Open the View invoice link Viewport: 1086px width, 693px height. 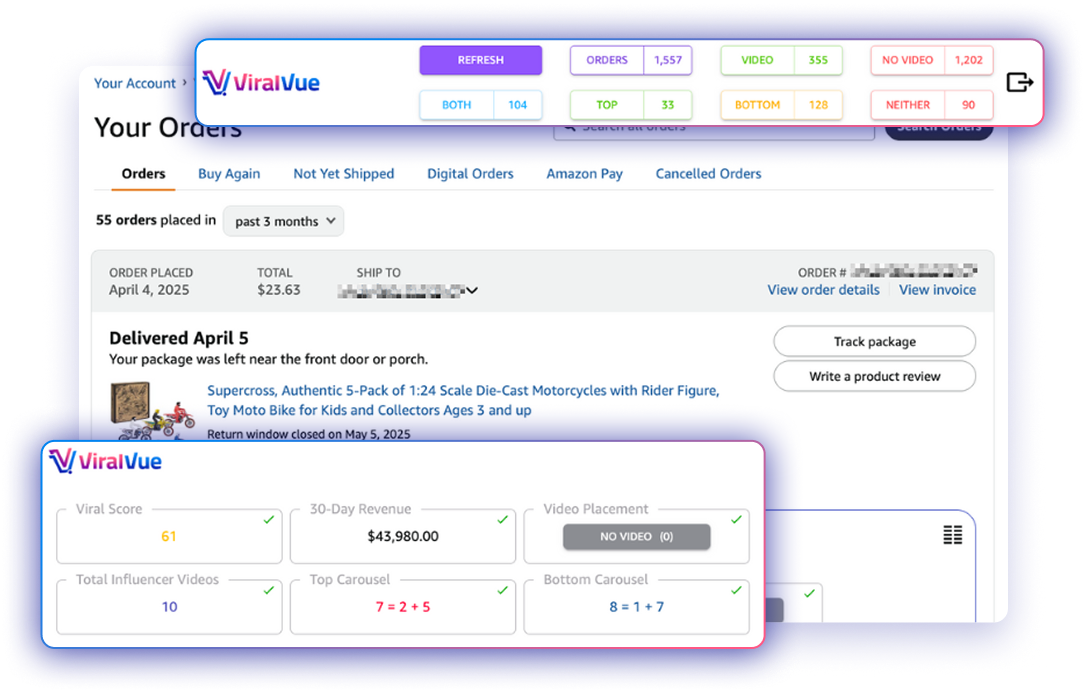click(x=937, y=290)
